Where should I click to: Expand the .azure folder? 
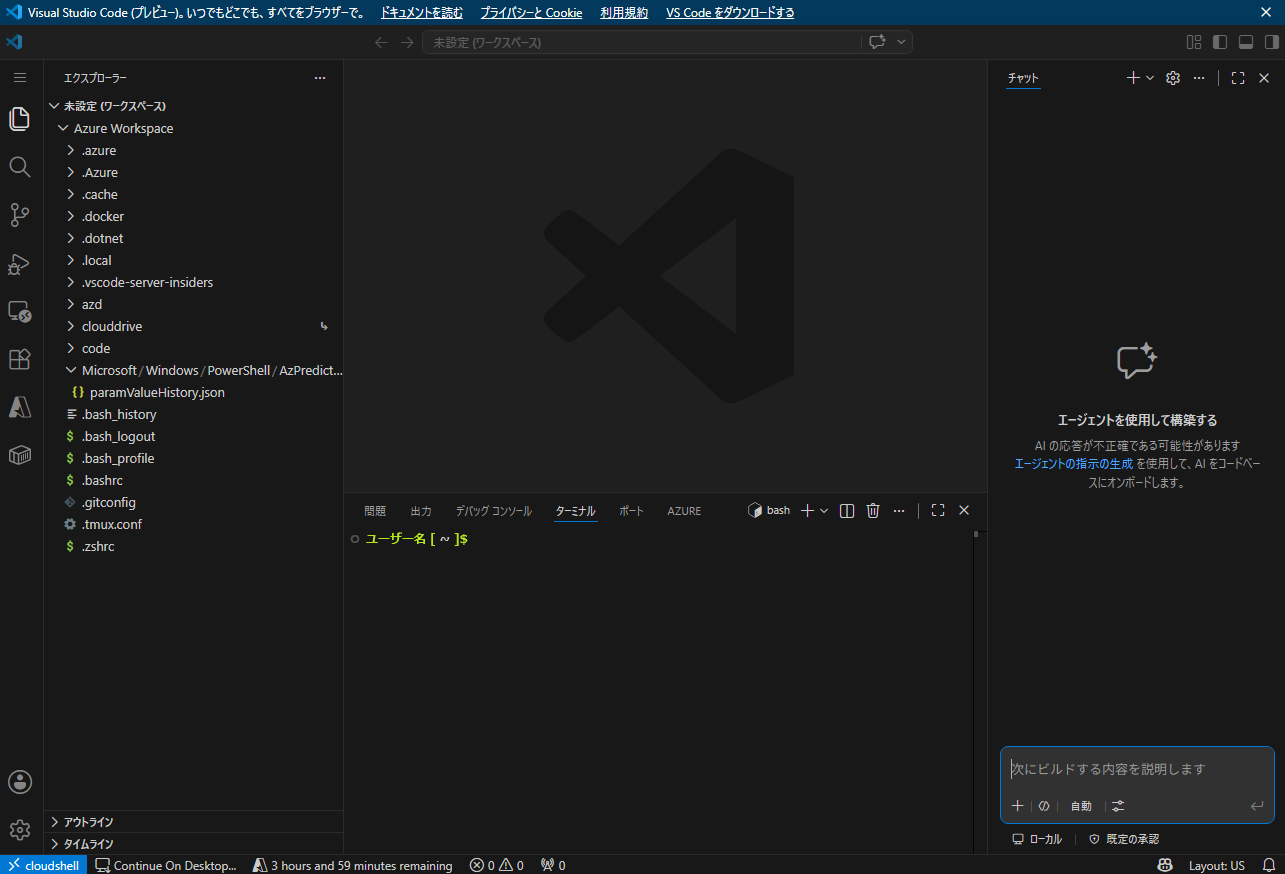[193, 150]
